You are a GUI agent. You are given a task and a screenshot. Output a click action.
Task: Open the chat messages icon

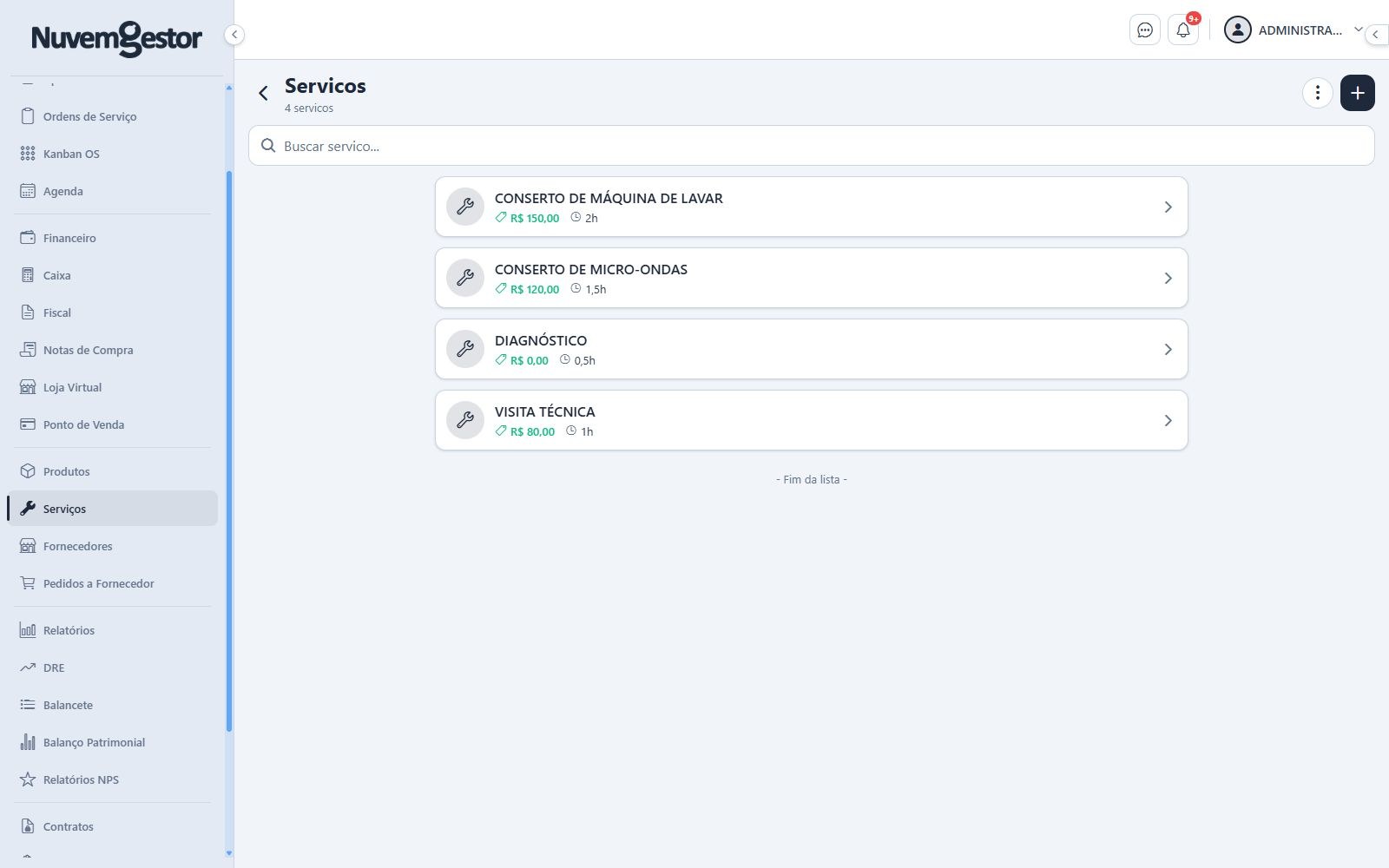(x=1145, y=30)
